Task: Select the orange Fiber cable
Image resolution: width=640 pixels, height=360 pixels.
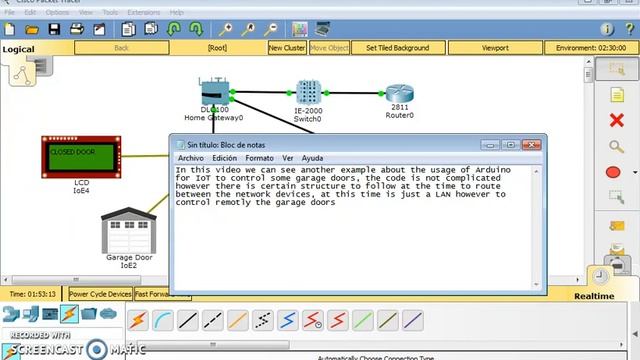Action: pos(238,320)
